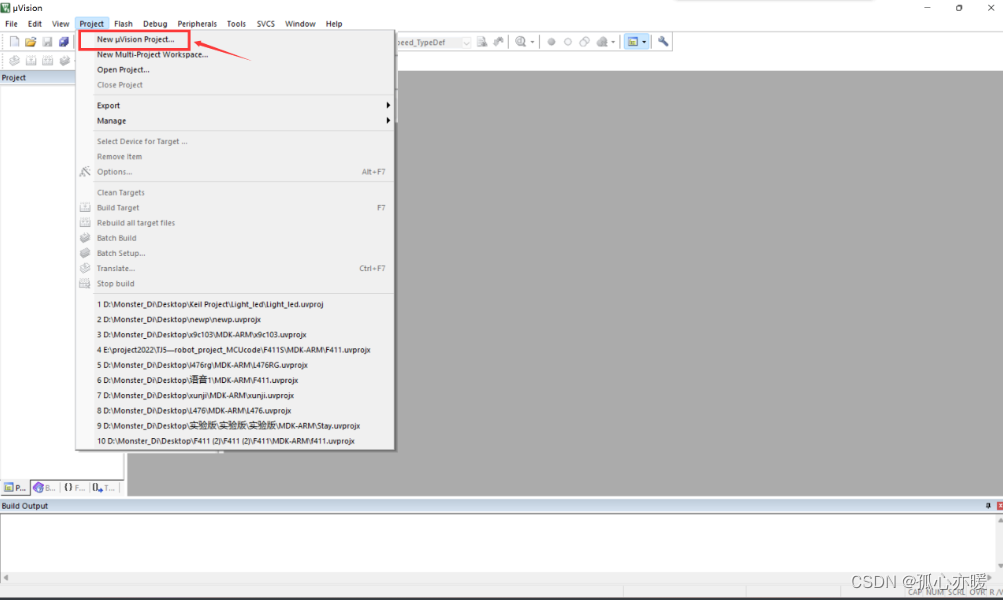This screenshot has width=1003, height=600.
Task: Open Configuration with the wrench icon
Action: [x=663, y=42]
